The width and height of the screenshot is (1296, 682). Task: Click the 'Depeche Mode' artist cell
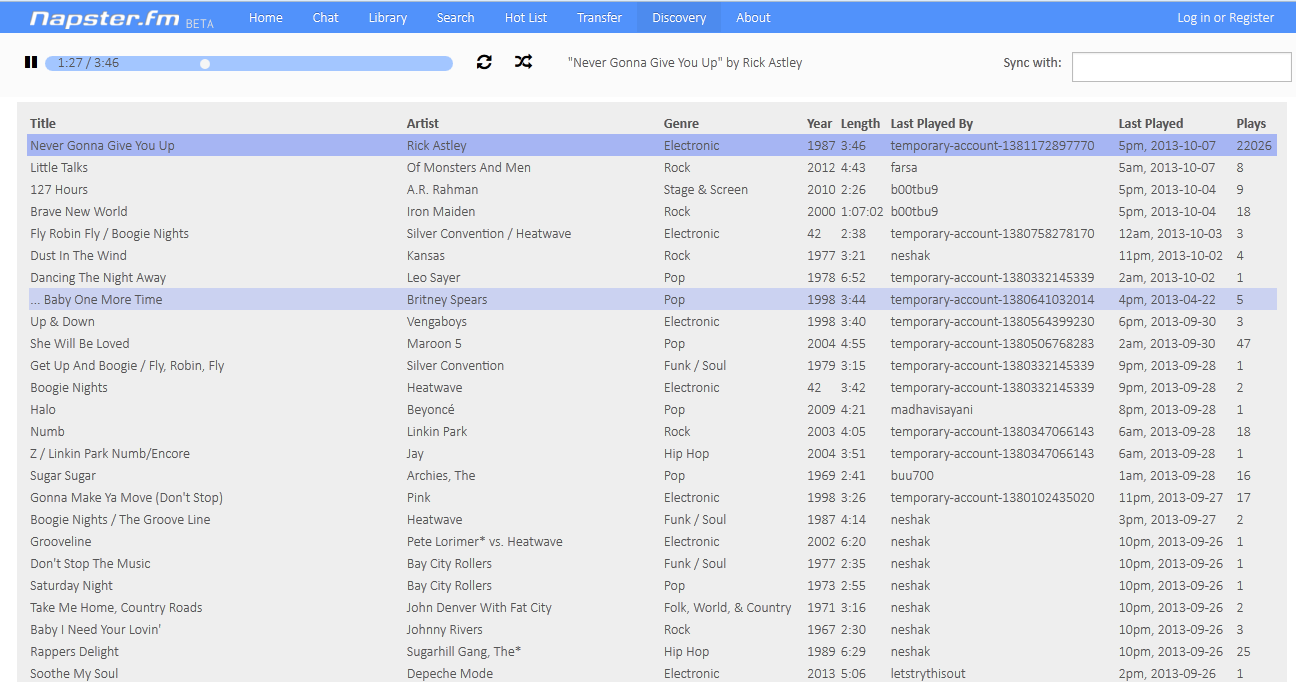click(450, 674)
